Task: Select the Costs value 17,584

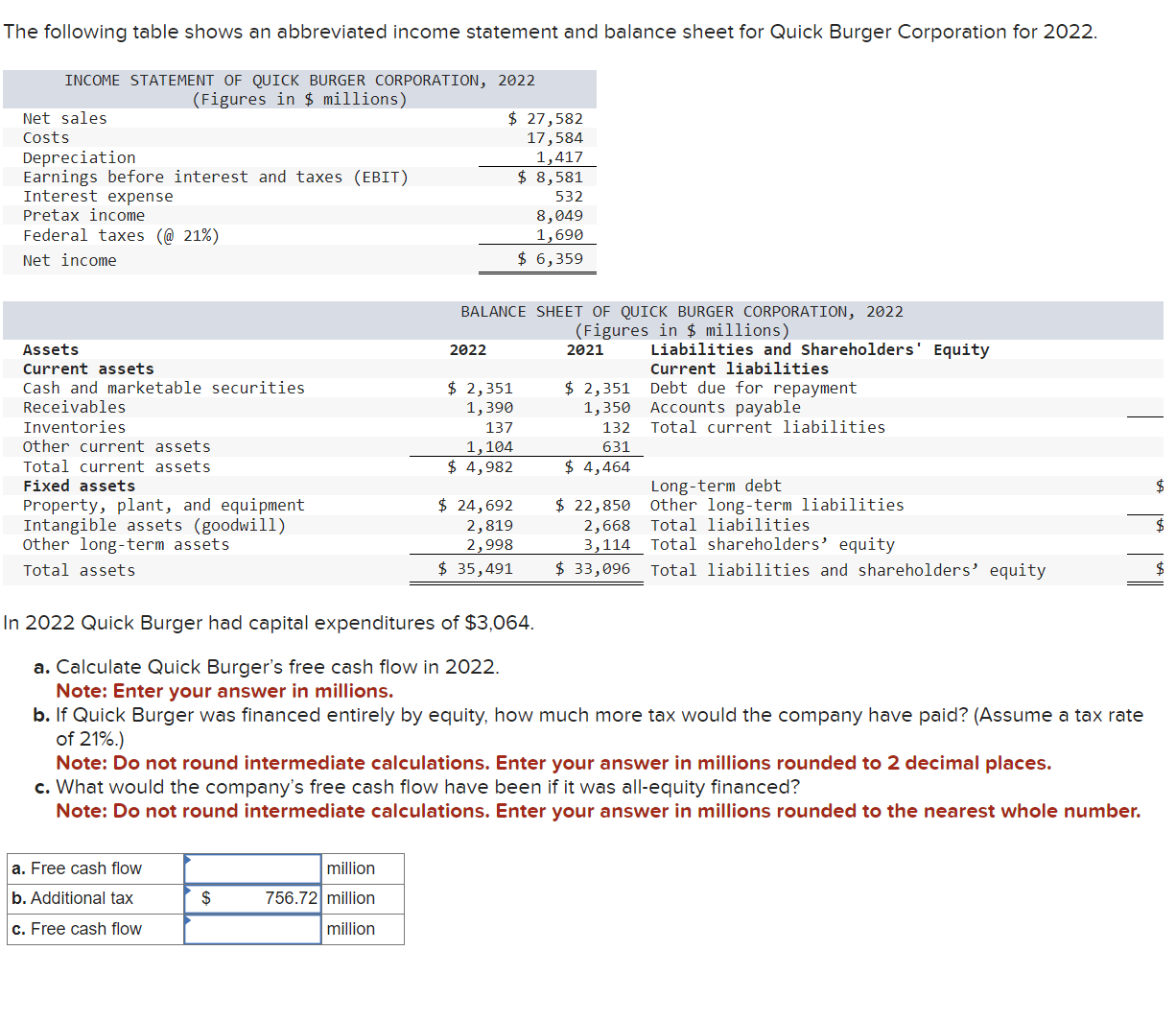Action: click(554, 138)
